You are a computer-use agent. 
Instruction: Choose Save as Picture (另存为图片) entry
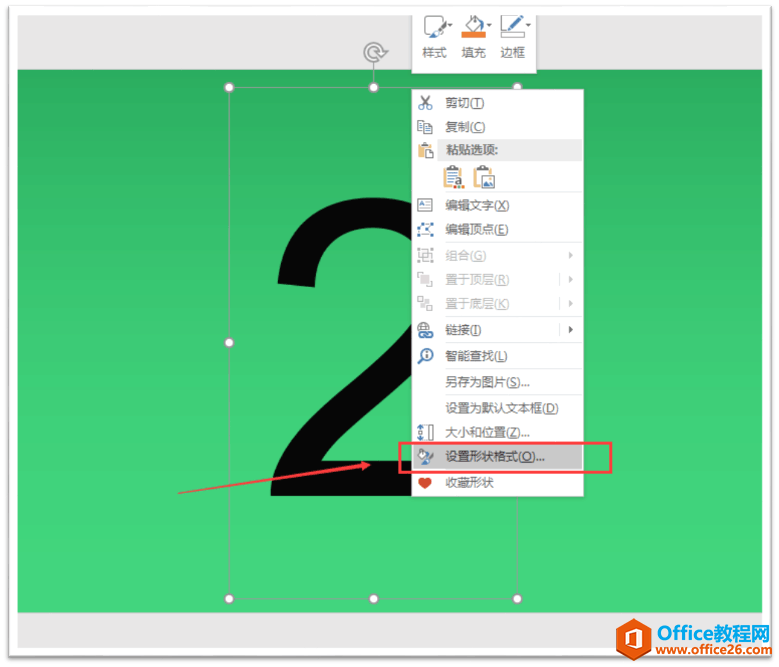tap(498, 382)
